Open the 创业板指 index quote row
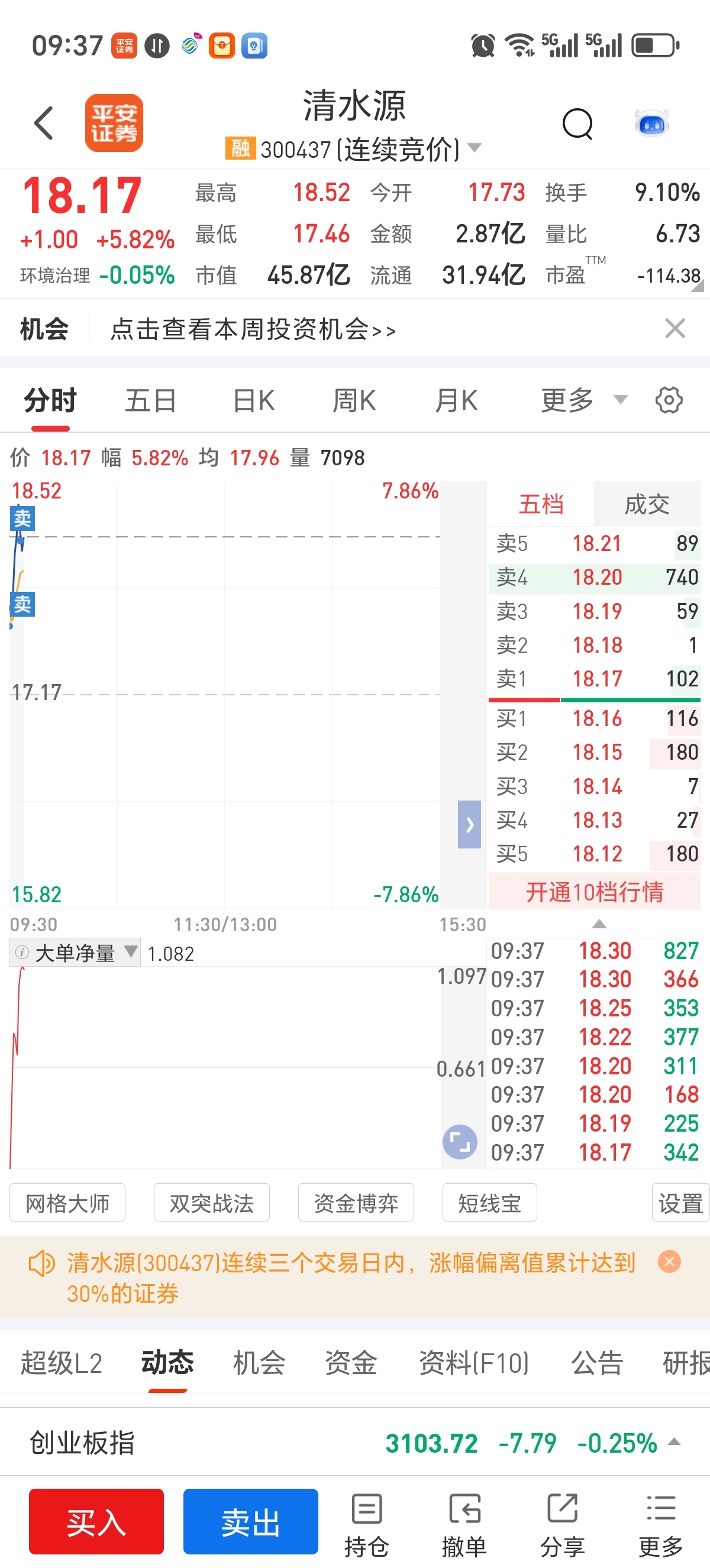This screenshot has height=1568, width=710. [x=355, y=1443]
